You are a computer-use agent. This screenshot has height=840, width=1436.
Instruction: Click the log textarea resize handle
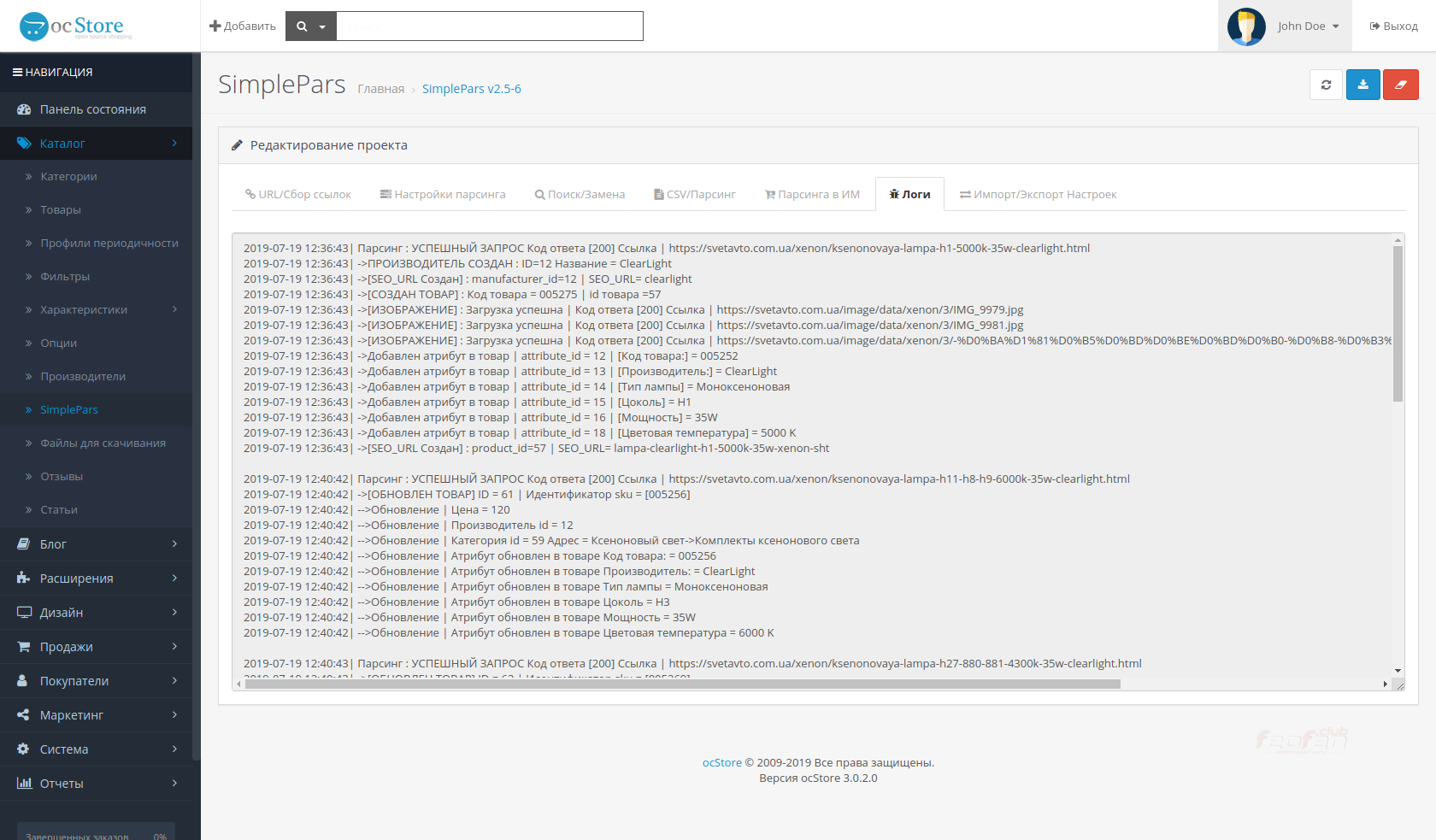tap(1398, 684)
